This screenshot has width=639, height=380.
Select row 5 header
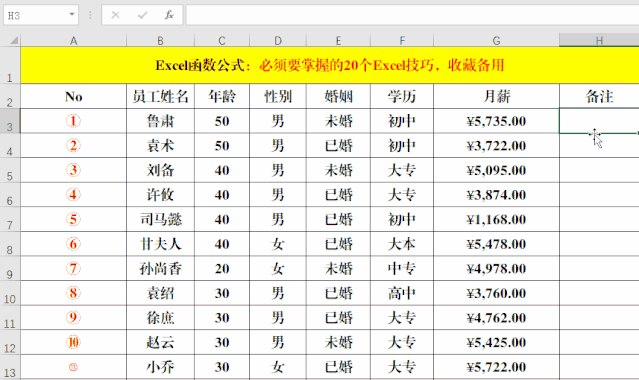click(10, 170)
